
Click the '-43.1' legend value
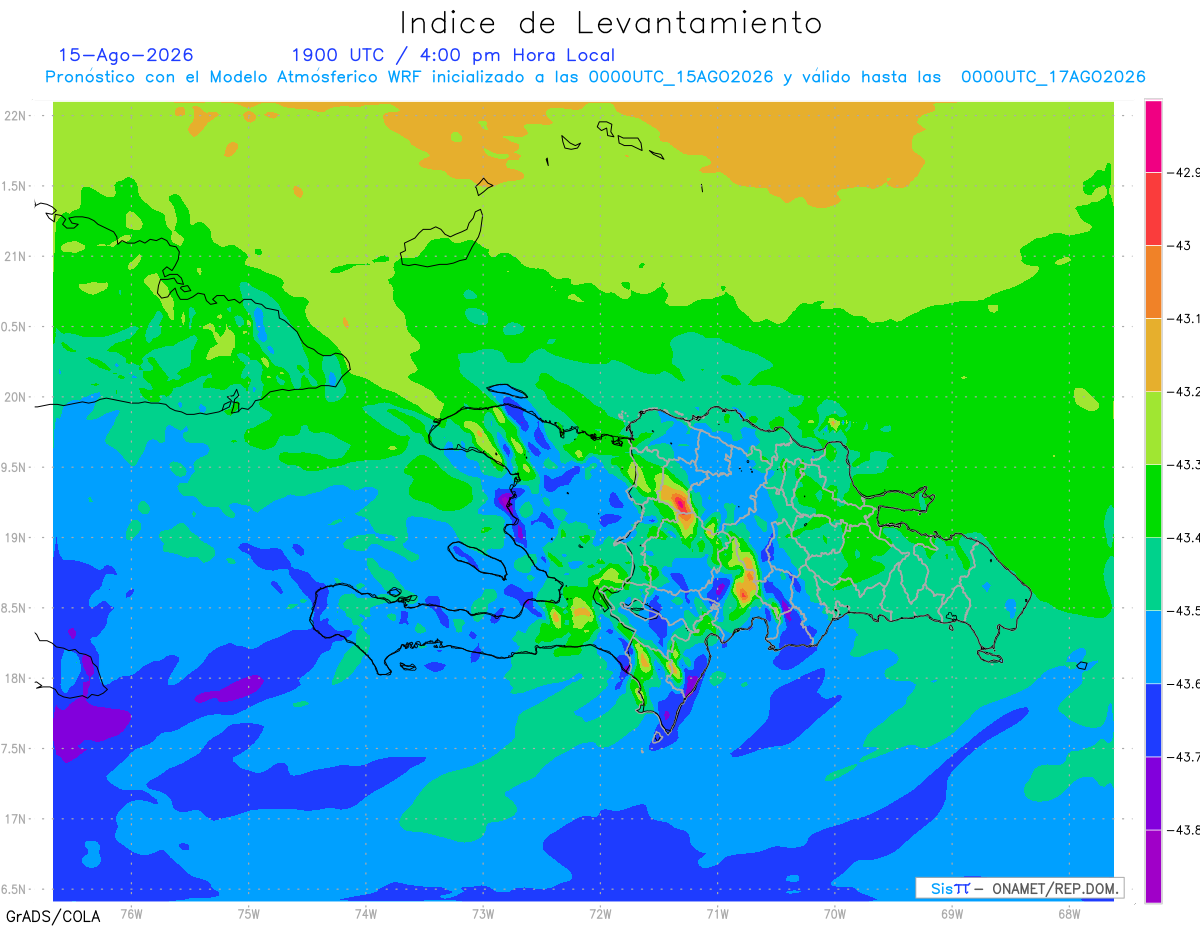click(x=1185, y=318)
